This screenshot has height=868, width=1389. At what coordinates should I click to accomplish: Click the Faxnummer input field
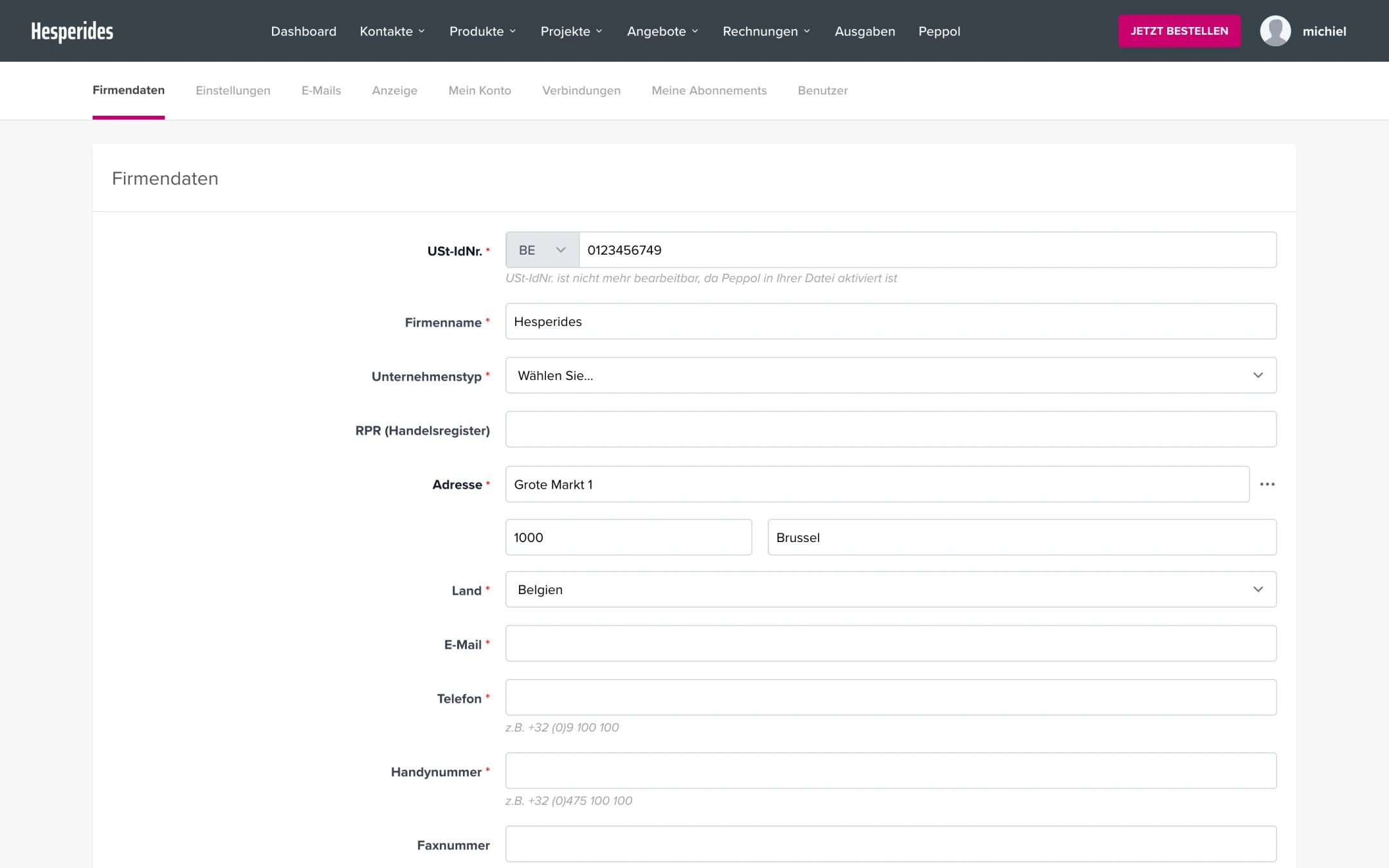[891, 844]
